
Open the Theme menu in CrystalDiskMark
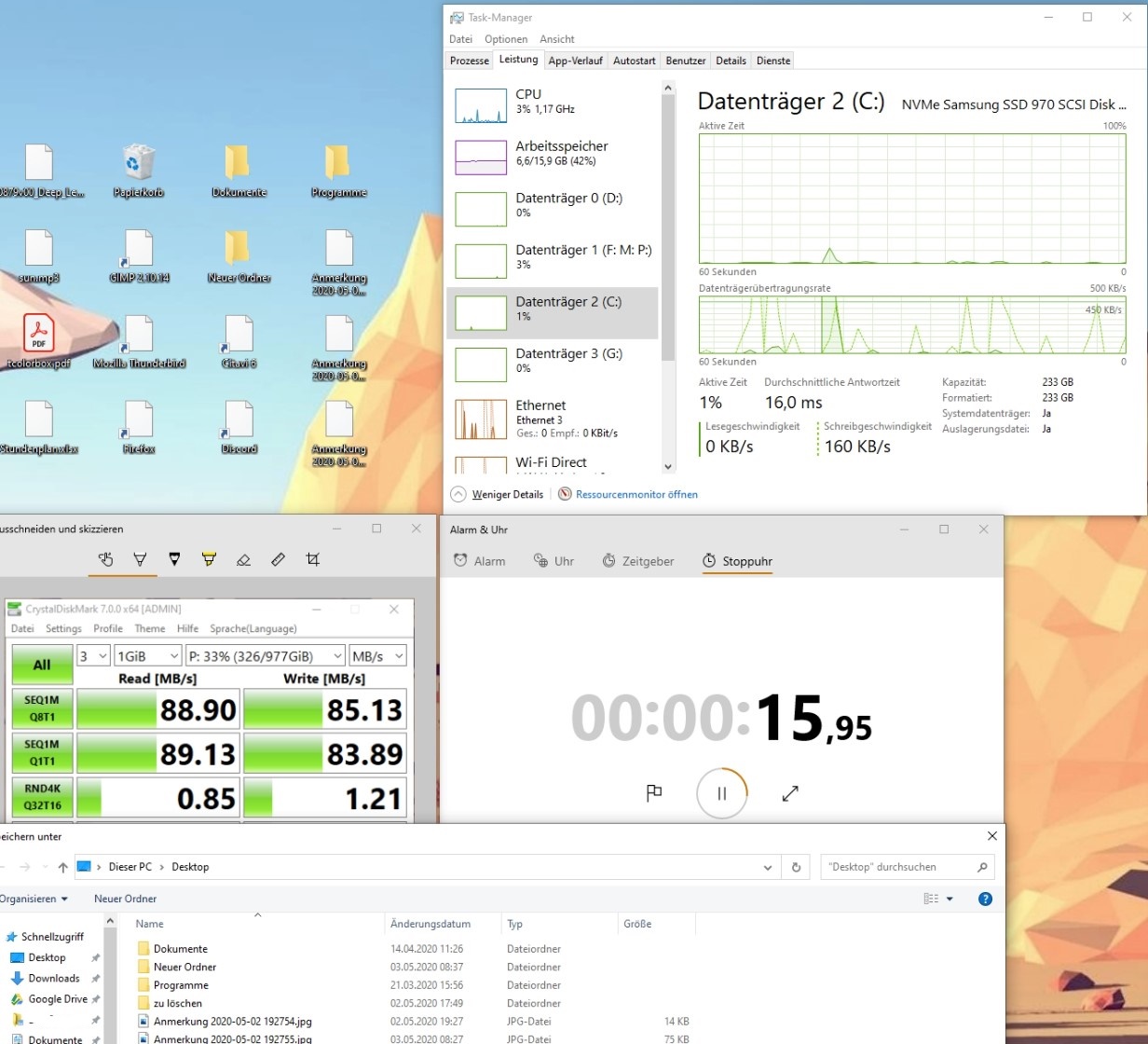(x=149, y=628)
